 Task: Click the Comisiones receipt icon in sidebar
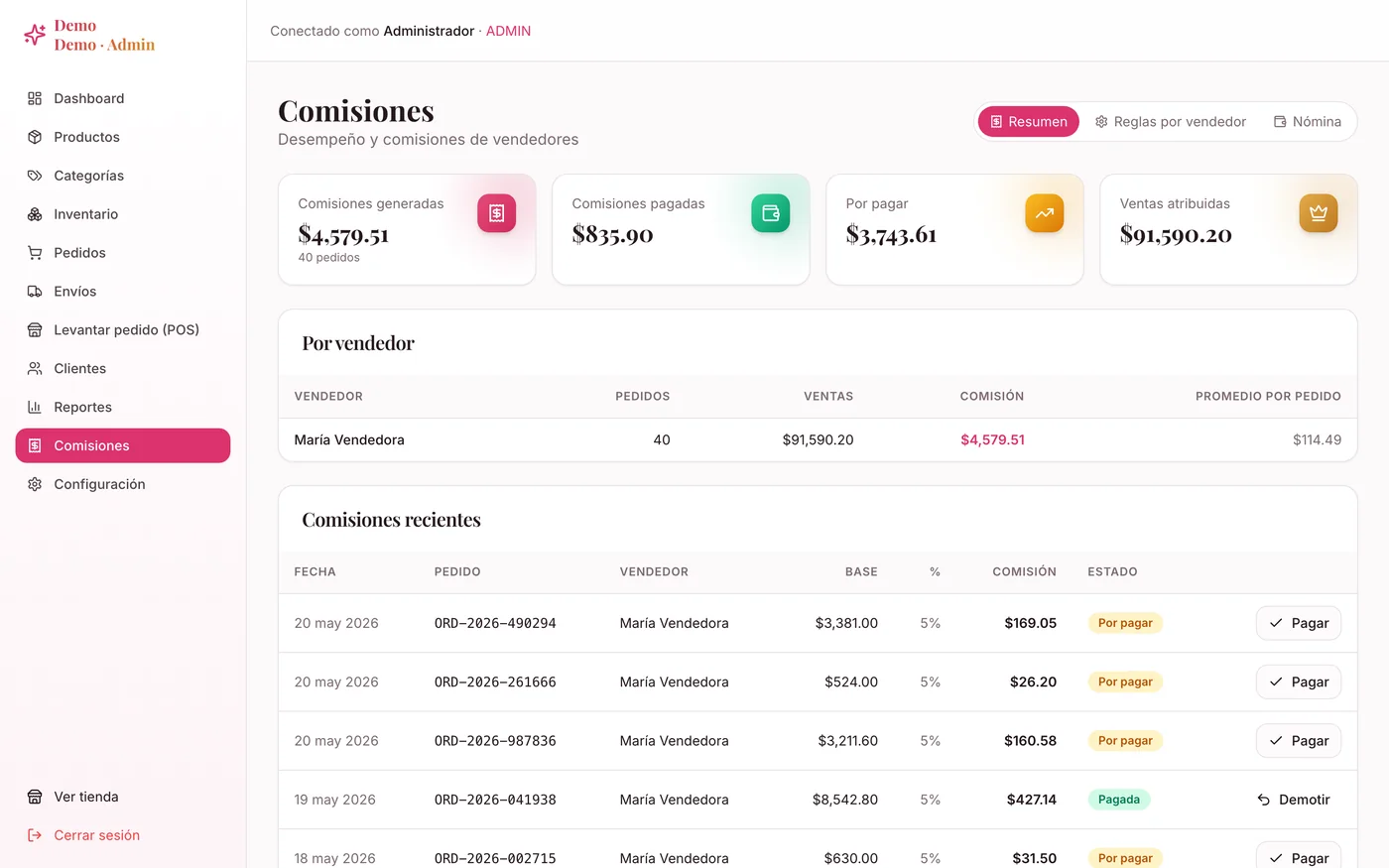click(35, 446)
